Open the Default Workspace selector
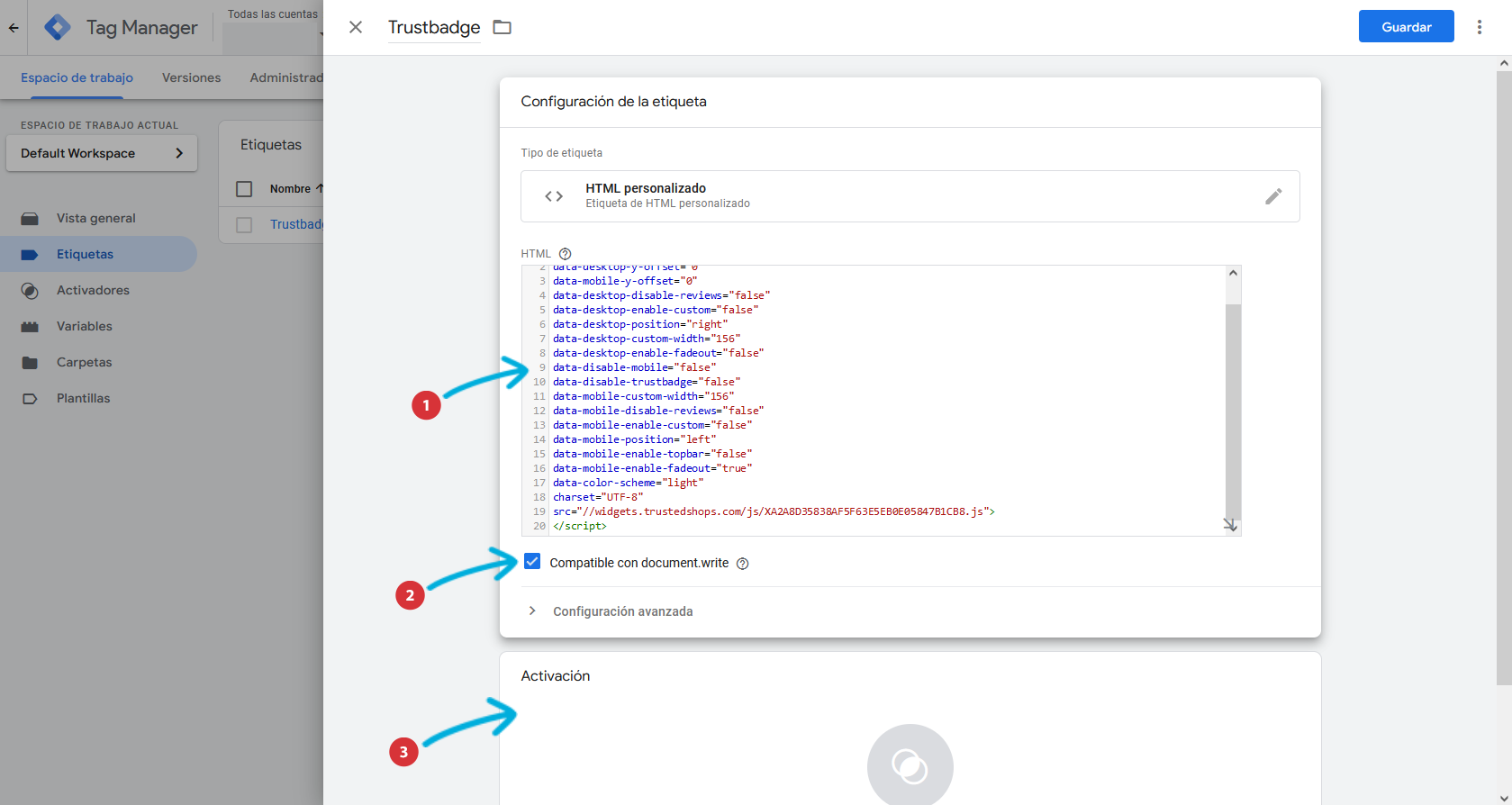This screenshot has width=1512, height=805. [102, 153]
